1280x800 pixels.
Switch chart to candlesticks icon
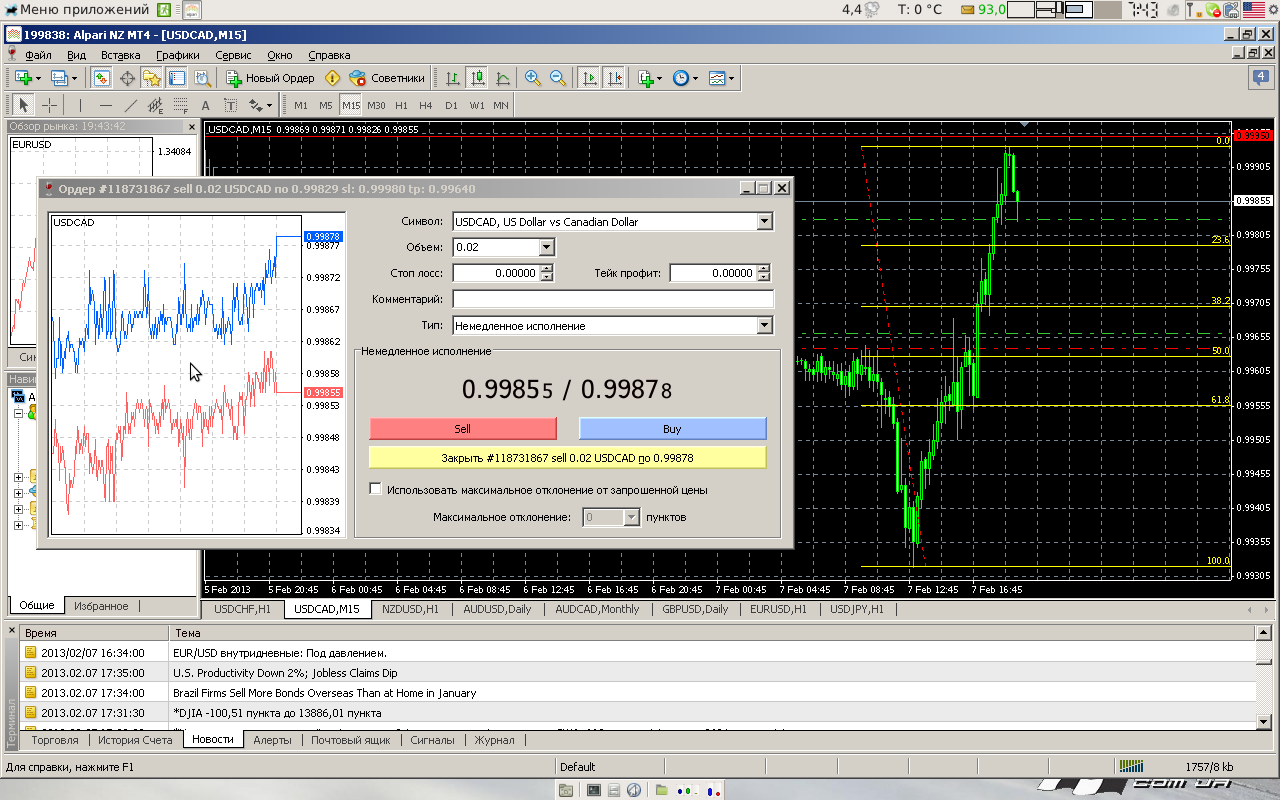pyautogui.click(x=477, y=78)
